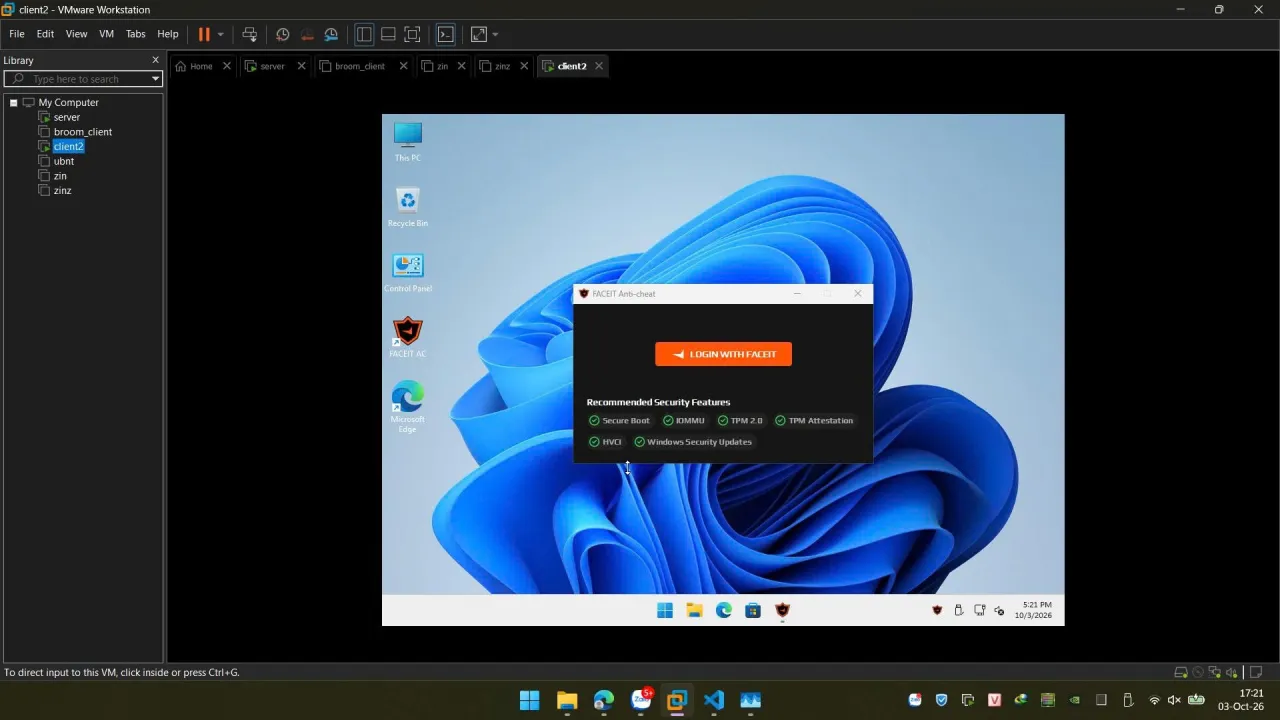The width and height of the screenshot is (1280, 720).
Task: Open the snapshot manager wrench-clock icon
Action: 331,34
